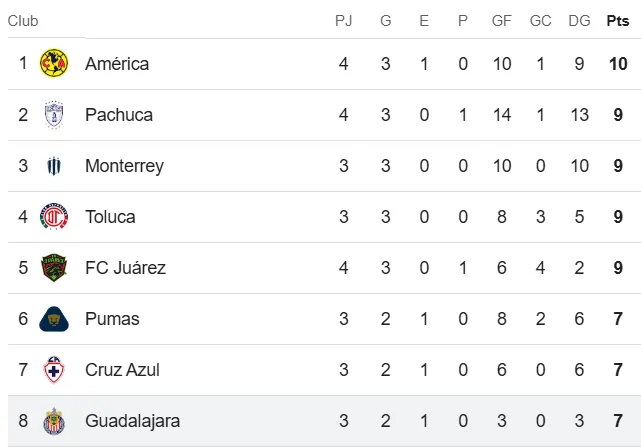Open the FC Juárez name link
641x447 pixels.
(x=125, y=268)
